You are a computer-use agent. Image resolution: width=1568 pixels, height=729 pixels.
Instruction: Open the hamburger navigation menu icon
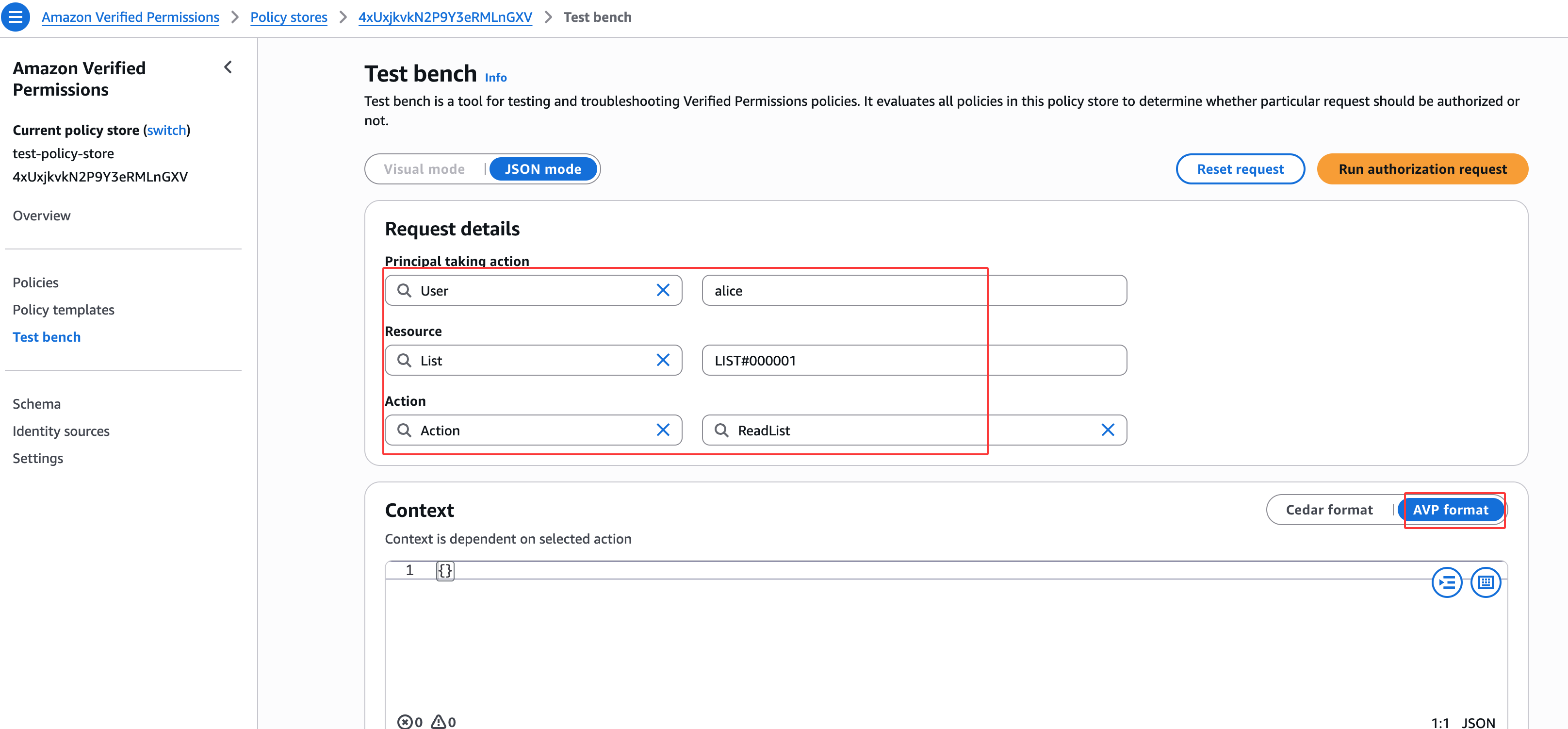click(x=15, y=17)
